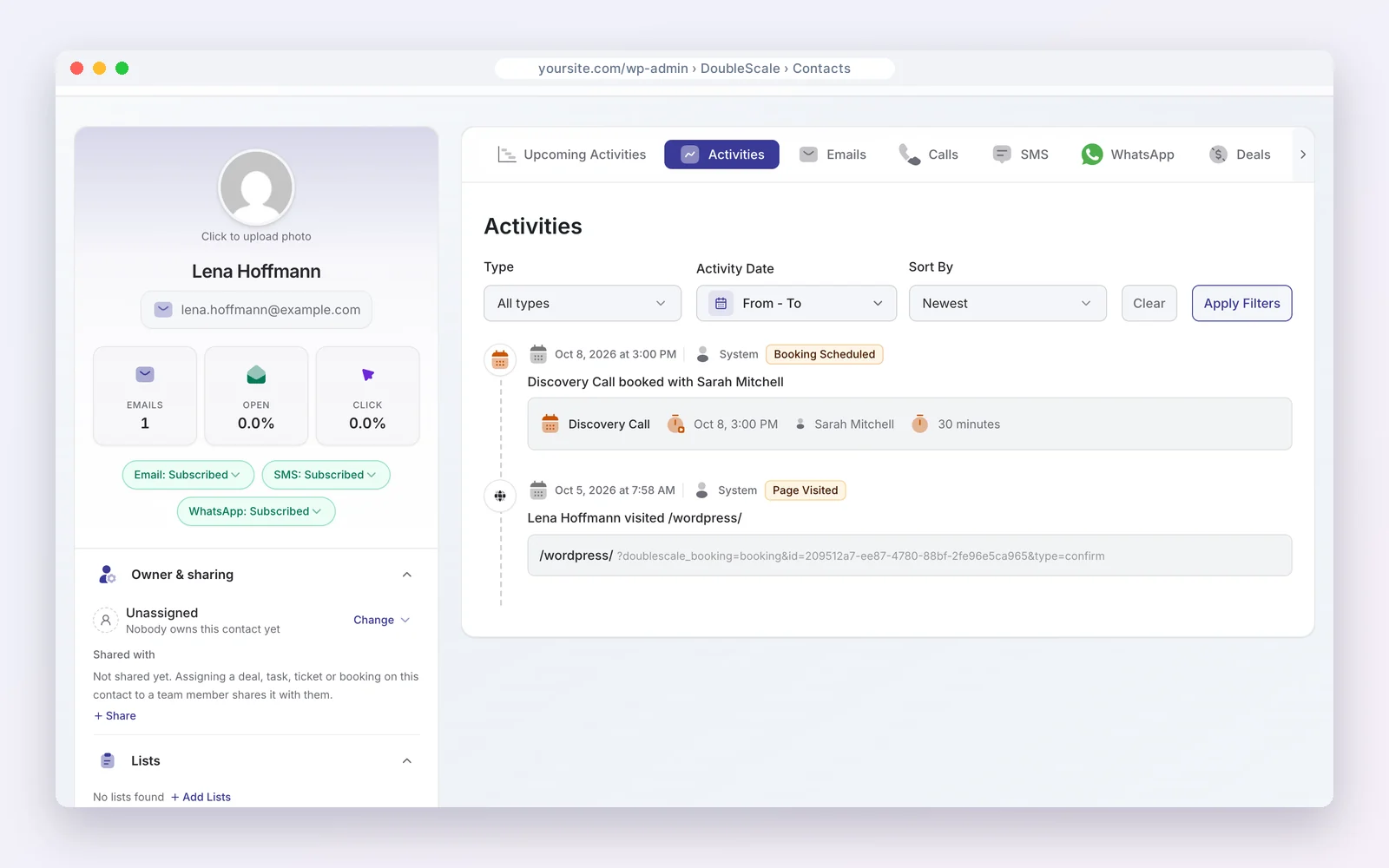1389x868 pixels.
Task: Switch to the Calls tab
Action: (x=928, y=155)
